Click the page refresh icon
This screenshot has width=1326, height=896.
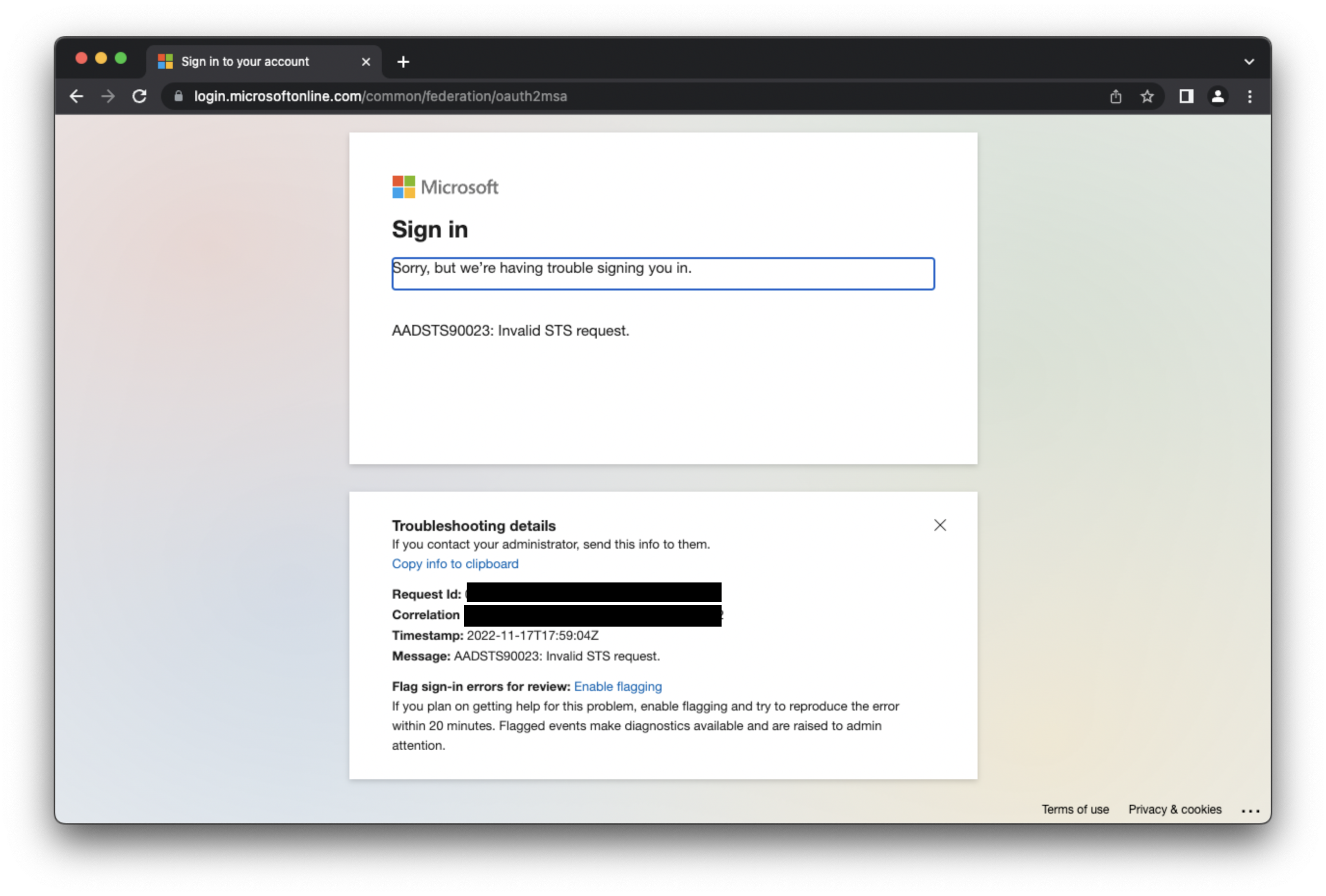[140, 96]
